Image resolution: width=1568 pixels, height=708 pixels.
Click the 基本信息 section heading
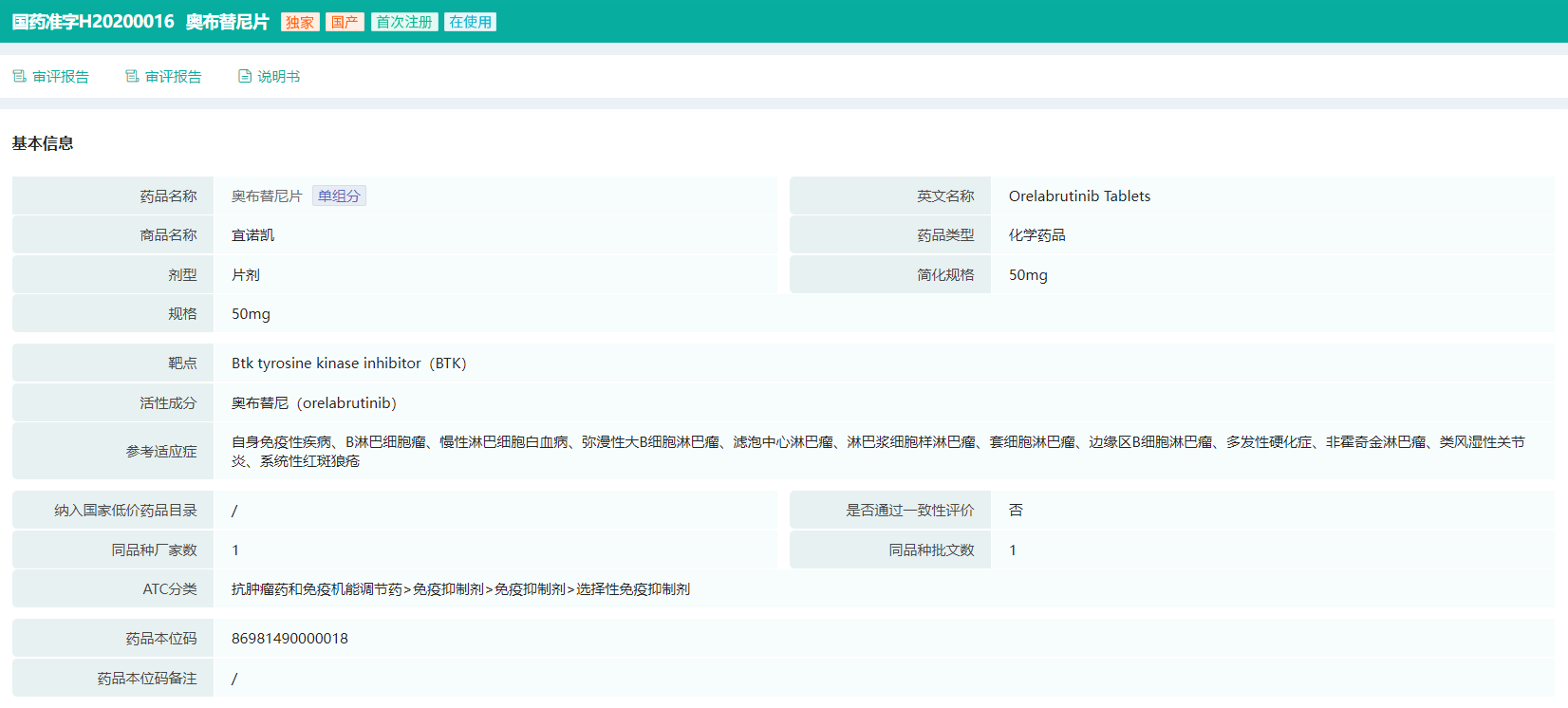(x=43, y=143)
